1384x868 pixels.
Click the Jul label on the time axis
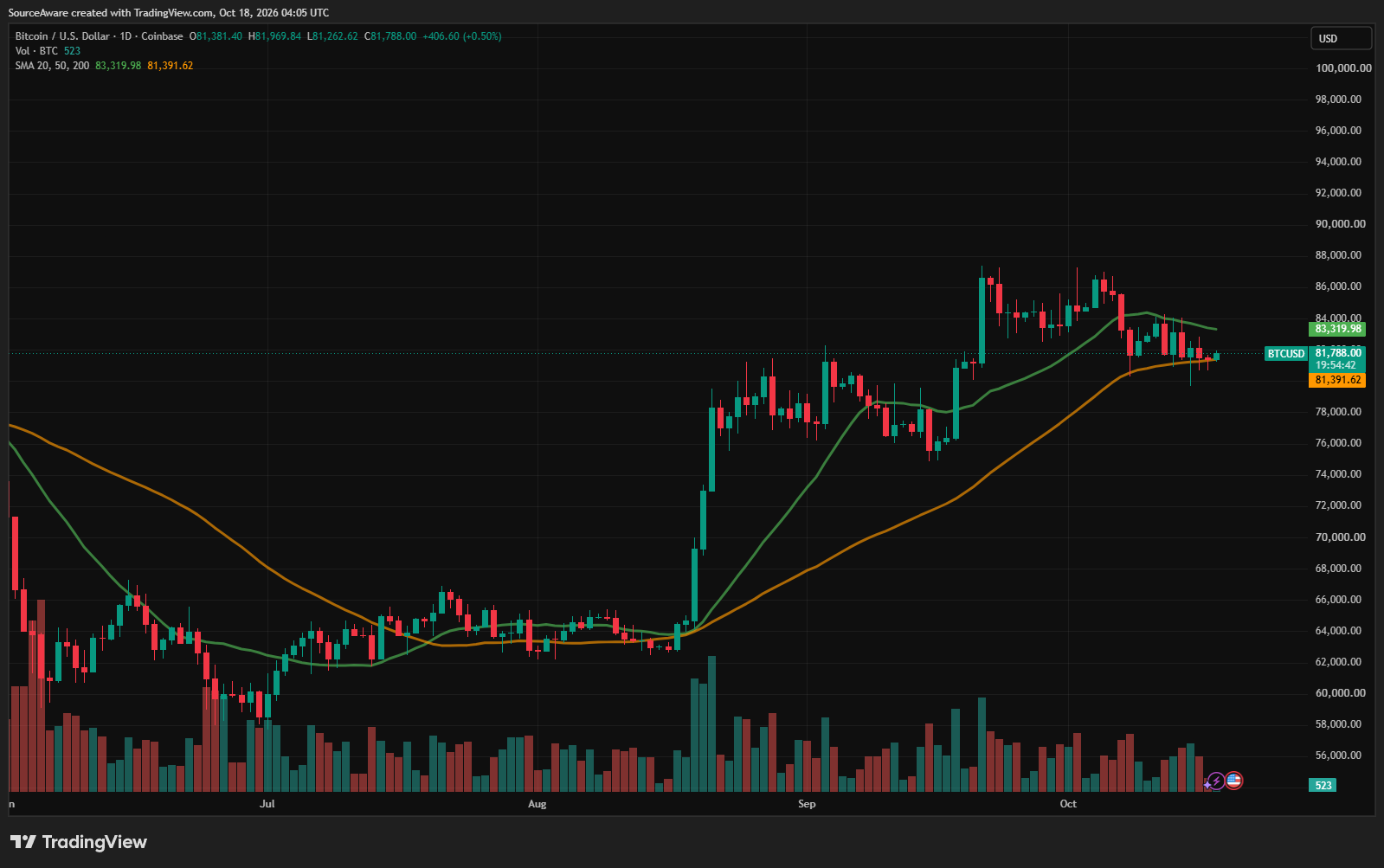coord(267,804)
